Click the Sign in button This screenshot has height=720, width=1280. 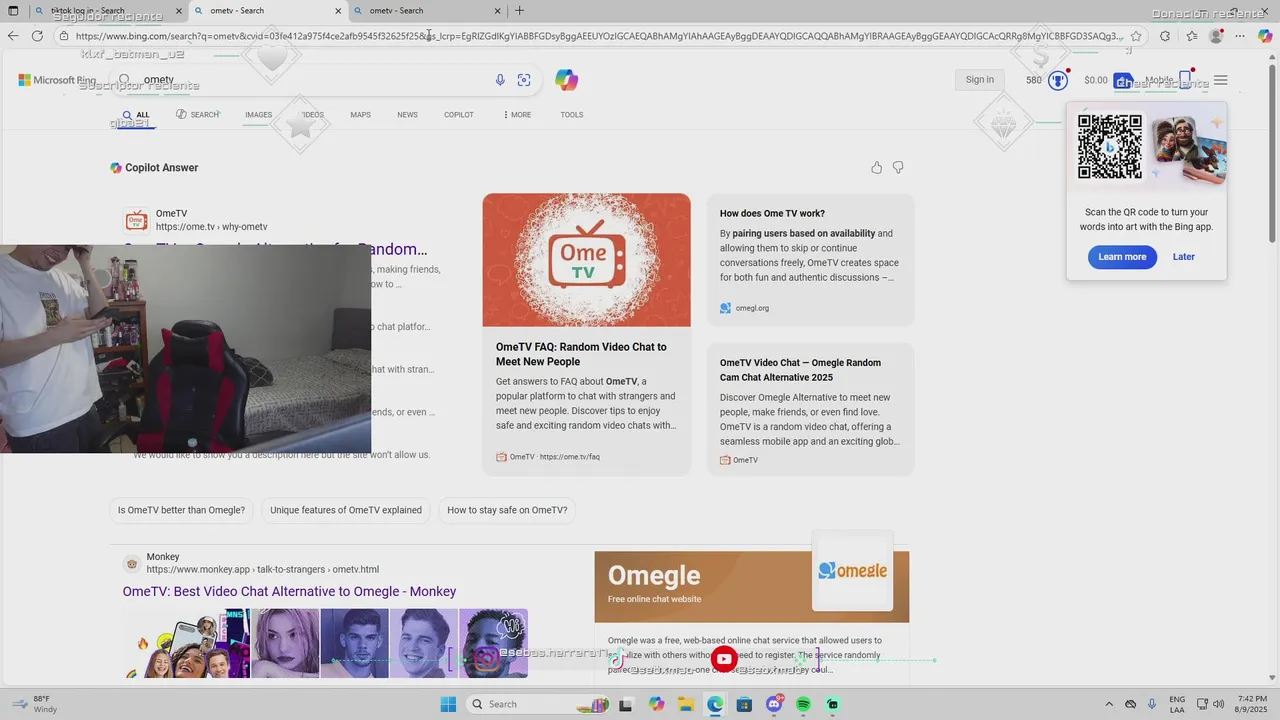(980, 80)
